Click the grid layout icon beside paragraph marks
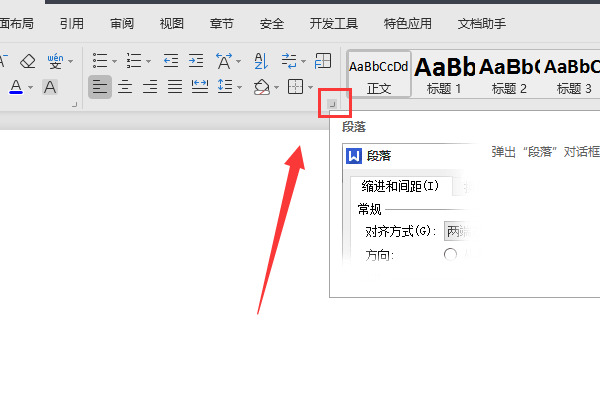This screenshot has height=401, width=600. (x=323, y=61)
